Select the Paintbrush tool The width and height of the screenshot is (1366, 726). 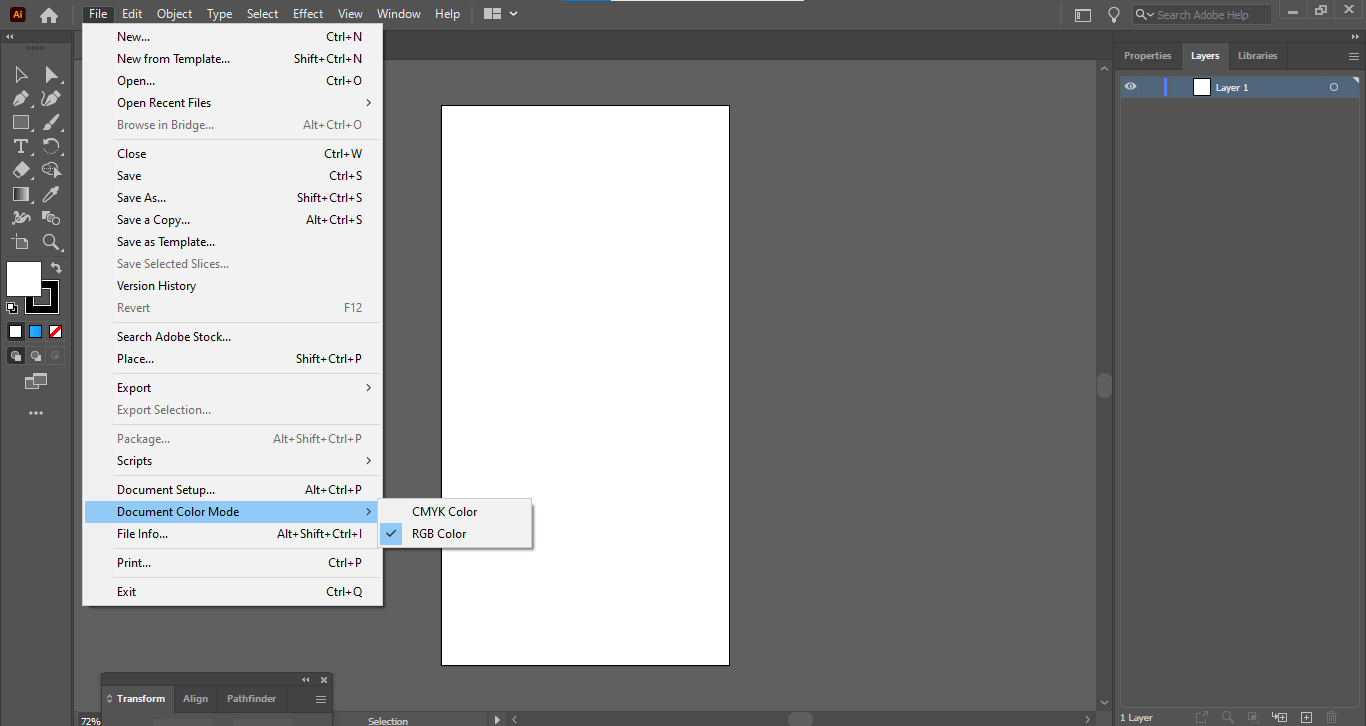(52, 122)
